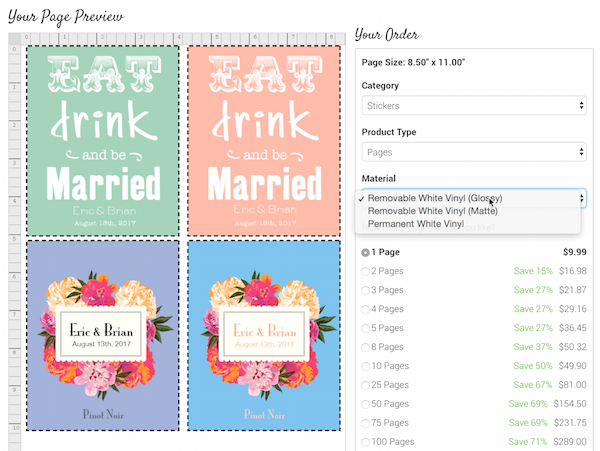Select the purple floral Pinot Noir label
The image size is (600, 451).
[104, 335]
